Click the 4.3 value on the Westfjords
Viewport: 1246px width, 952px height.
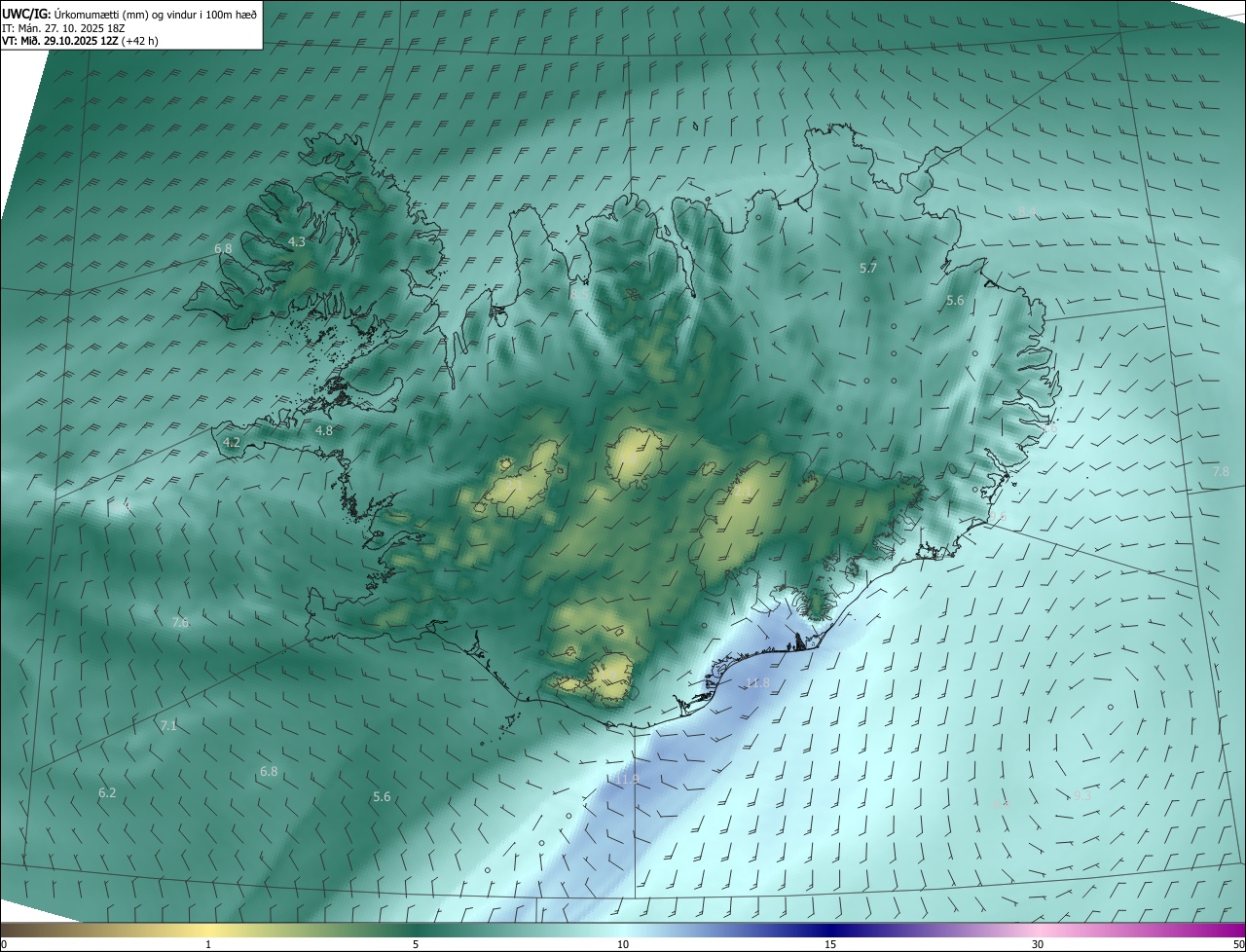(297, 241)
